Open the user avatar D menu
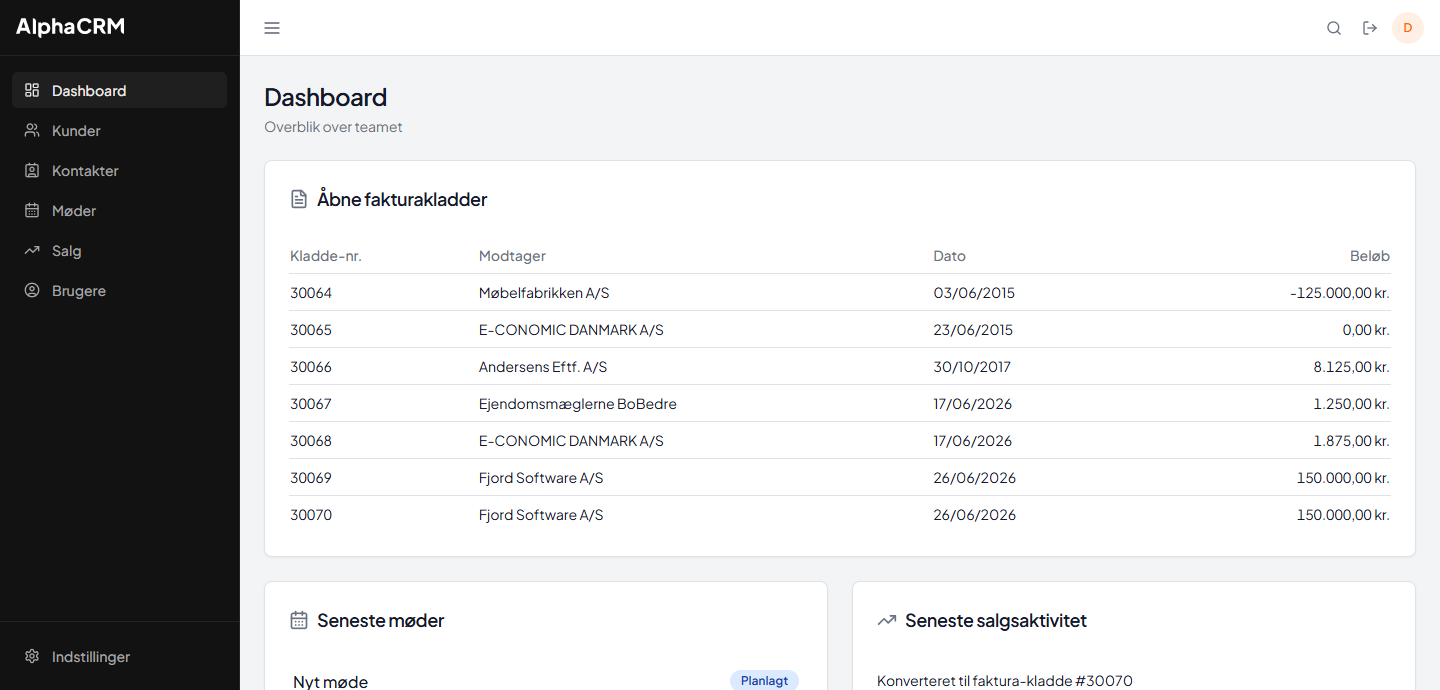Screen dimensions: 1440x690 [1408, 28]
